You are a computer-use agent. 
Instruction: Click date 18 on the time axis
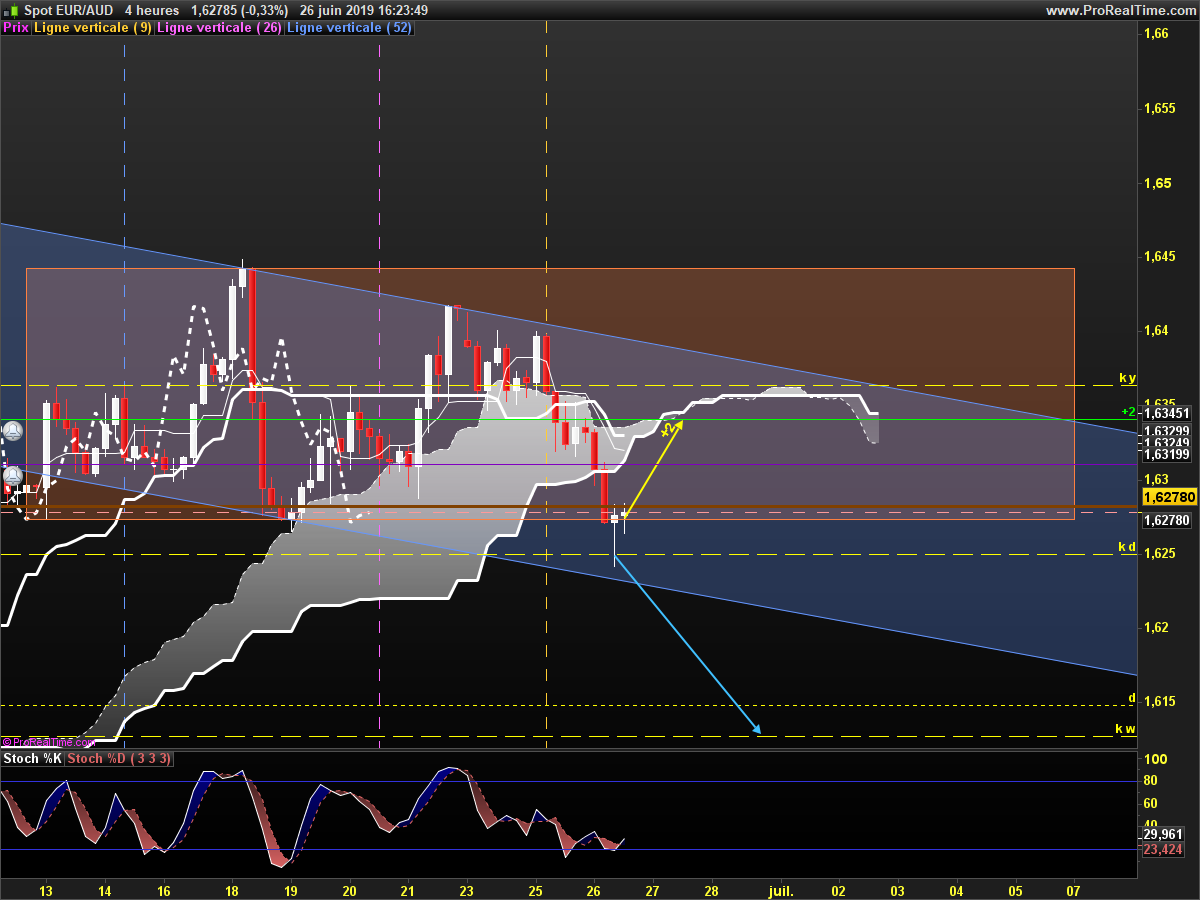tap(231, 889)
